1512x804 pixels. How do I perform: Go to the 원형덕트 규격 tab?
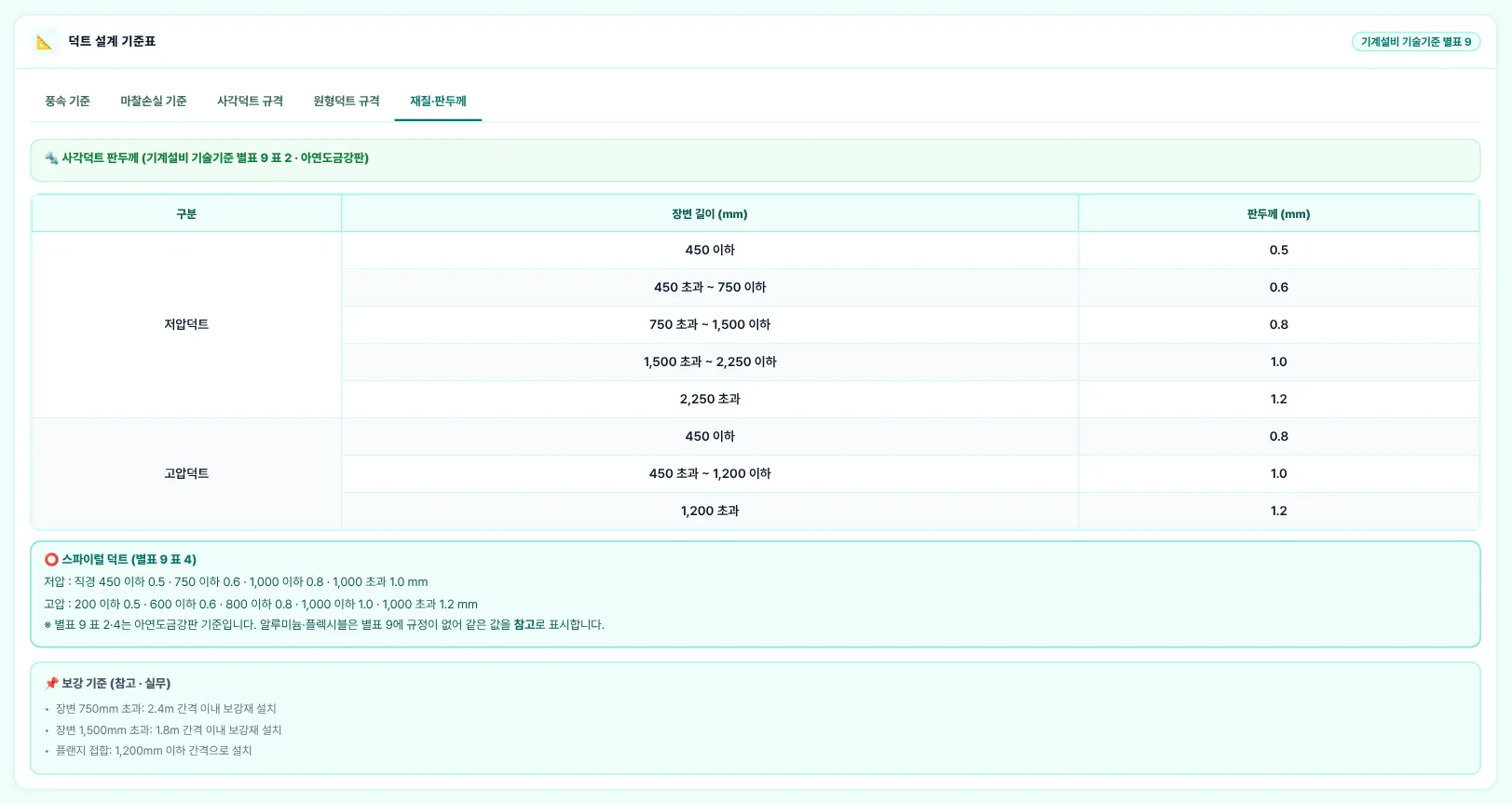347,101
